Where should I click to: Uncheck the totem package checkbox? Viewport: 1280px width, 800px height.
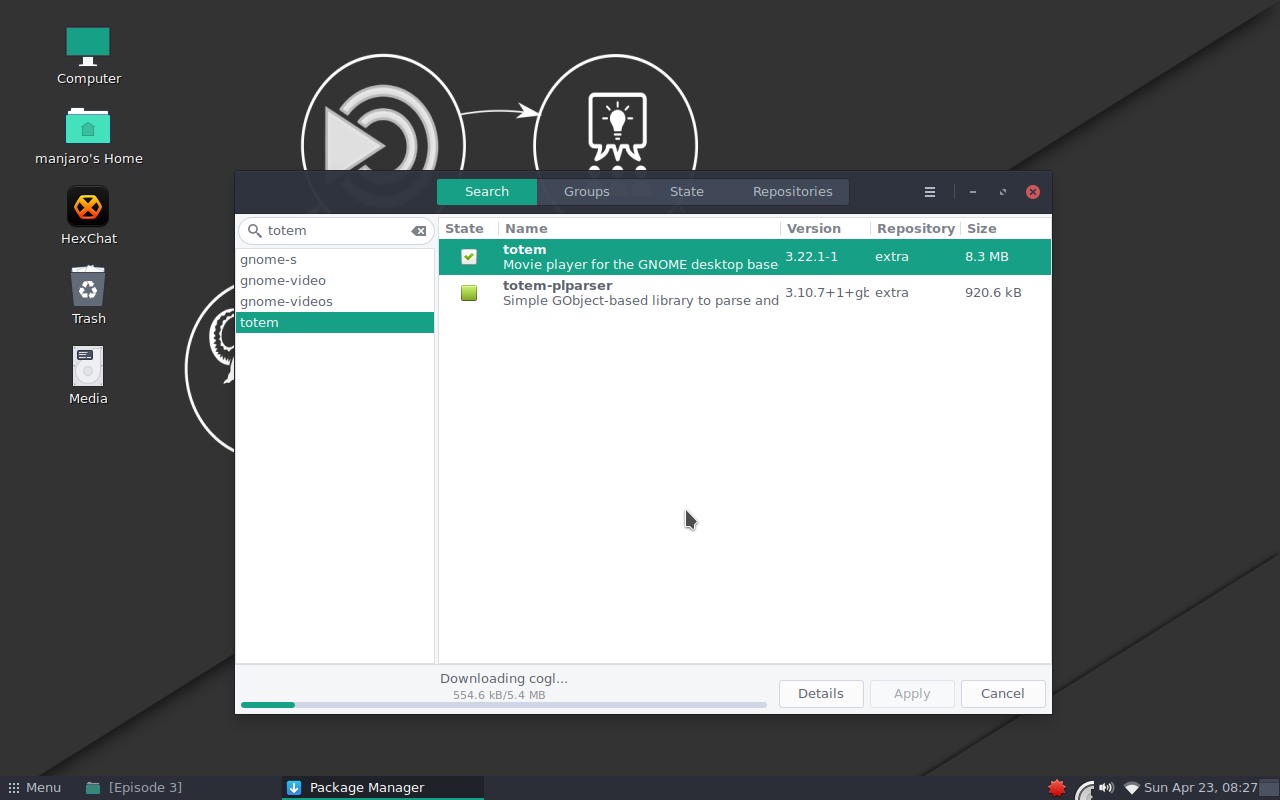point(468,256)
